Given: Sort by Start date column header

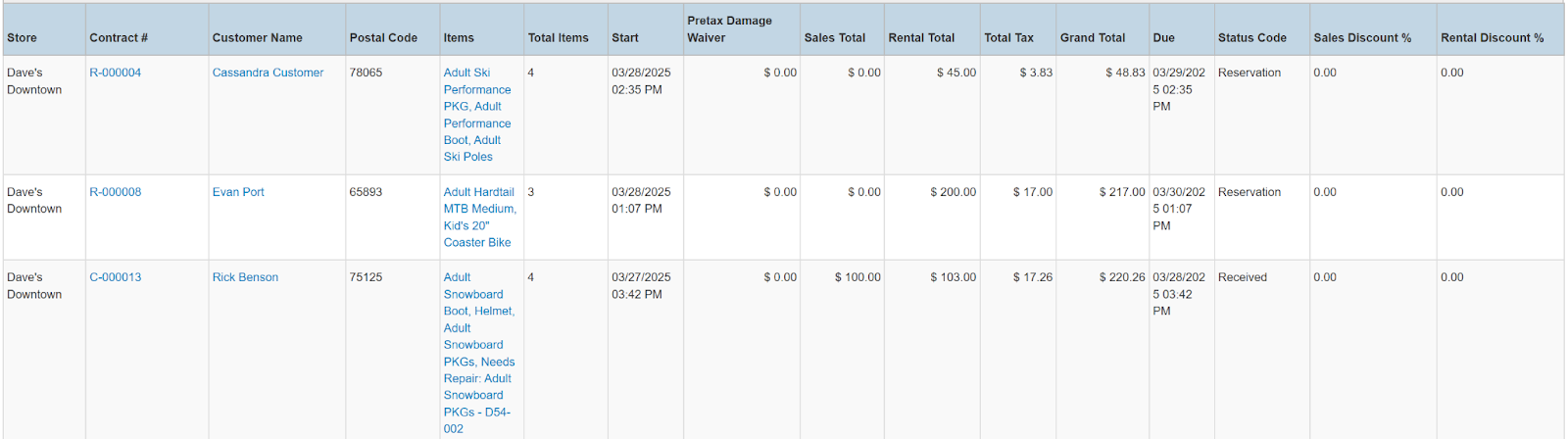Looking at the screenshot, I should point(624,38).
